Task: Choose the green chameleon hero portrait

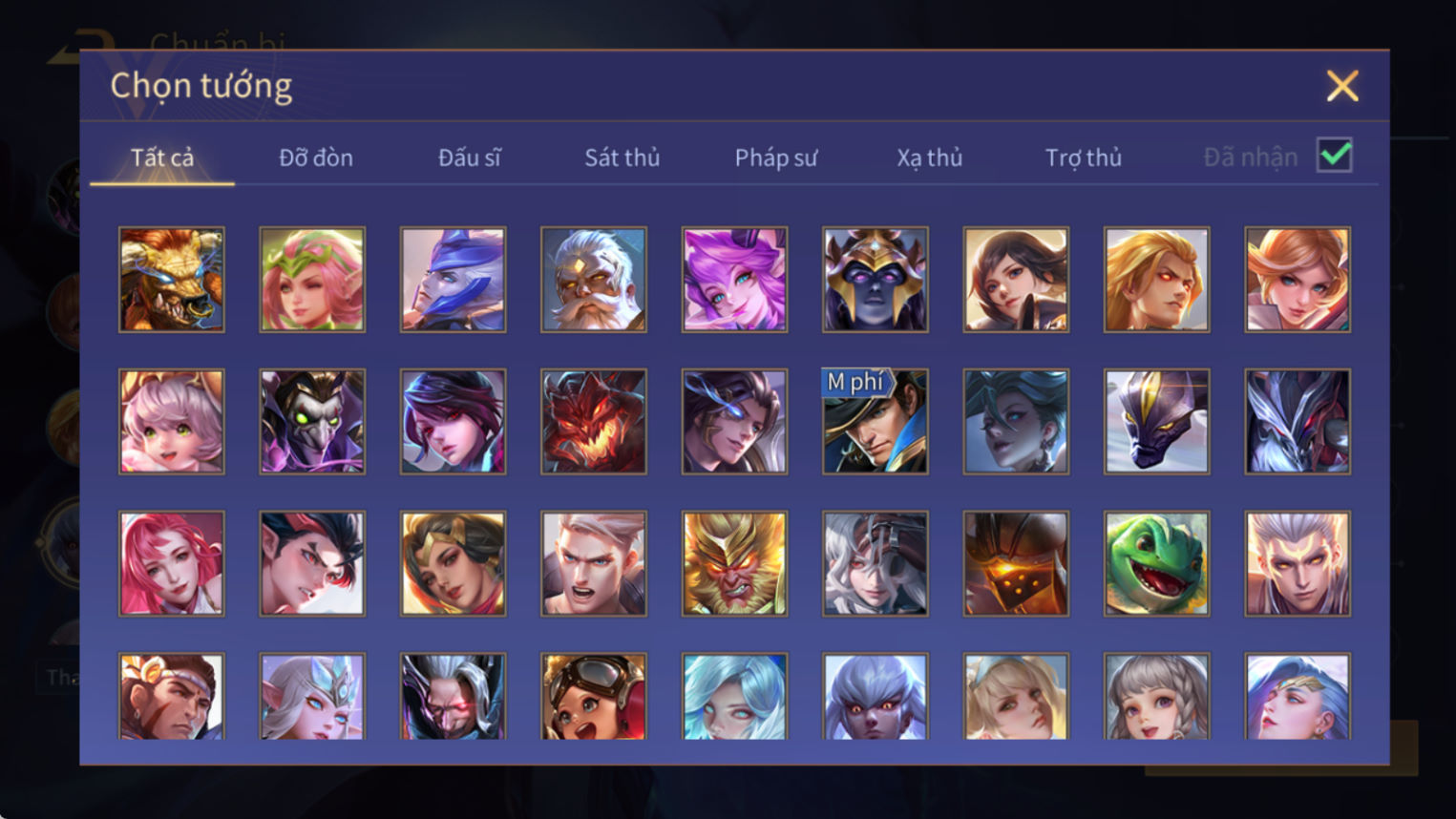Action: click(1157, 563)
